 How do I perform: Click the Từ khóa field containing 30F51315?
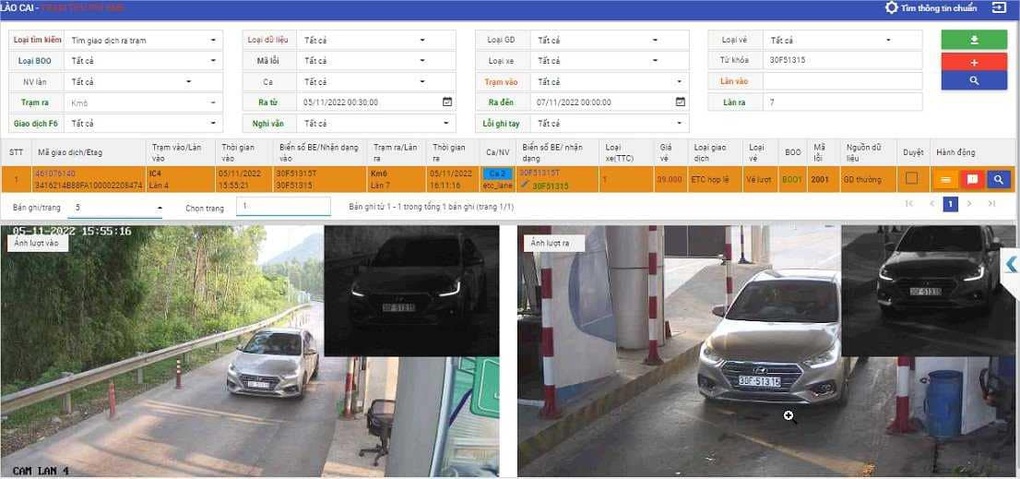[842, 60]
